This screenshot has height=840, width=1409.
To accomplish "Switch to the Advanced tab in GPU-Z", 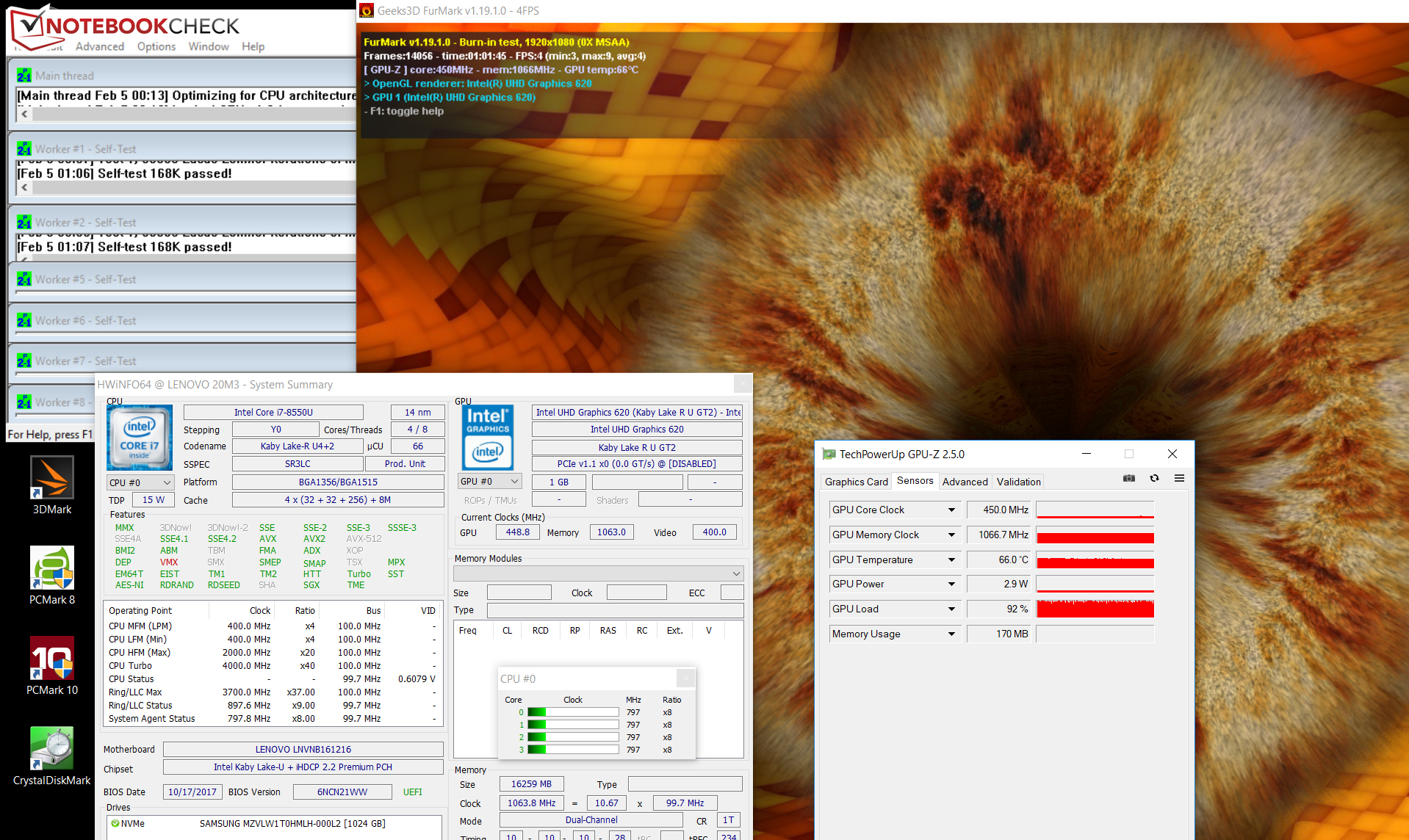I will coord(965,482).
